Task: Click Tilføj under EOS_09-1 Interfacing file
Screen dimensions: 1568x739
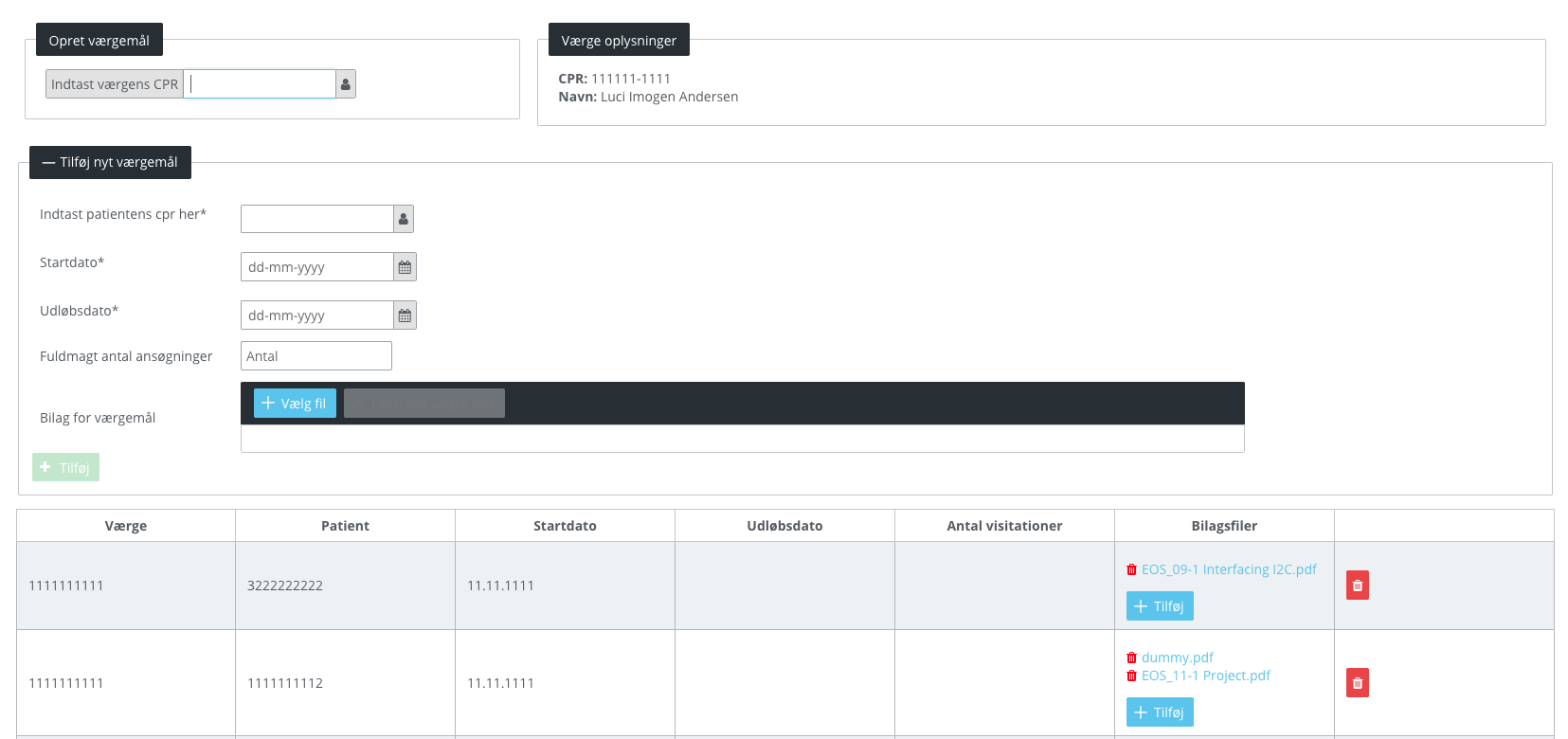Action: (1160, 606)
